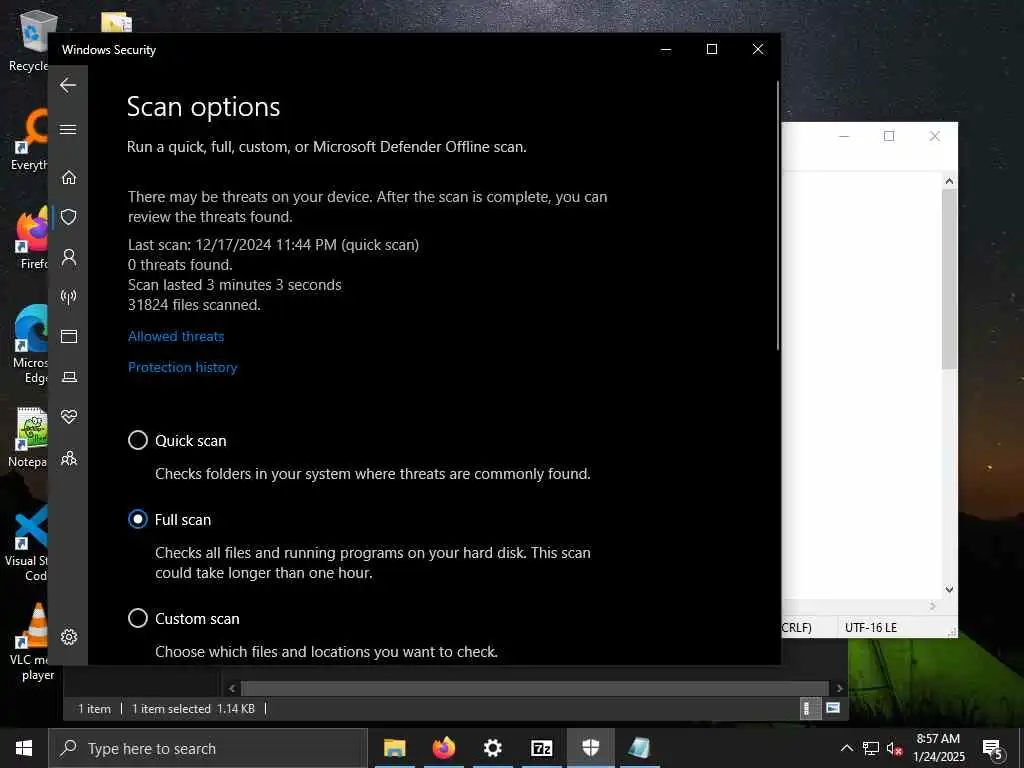The height and width of the screenshot is (768, 1024).
Task: Click the Windows Security taskbar shield icon
Action: 590,748
